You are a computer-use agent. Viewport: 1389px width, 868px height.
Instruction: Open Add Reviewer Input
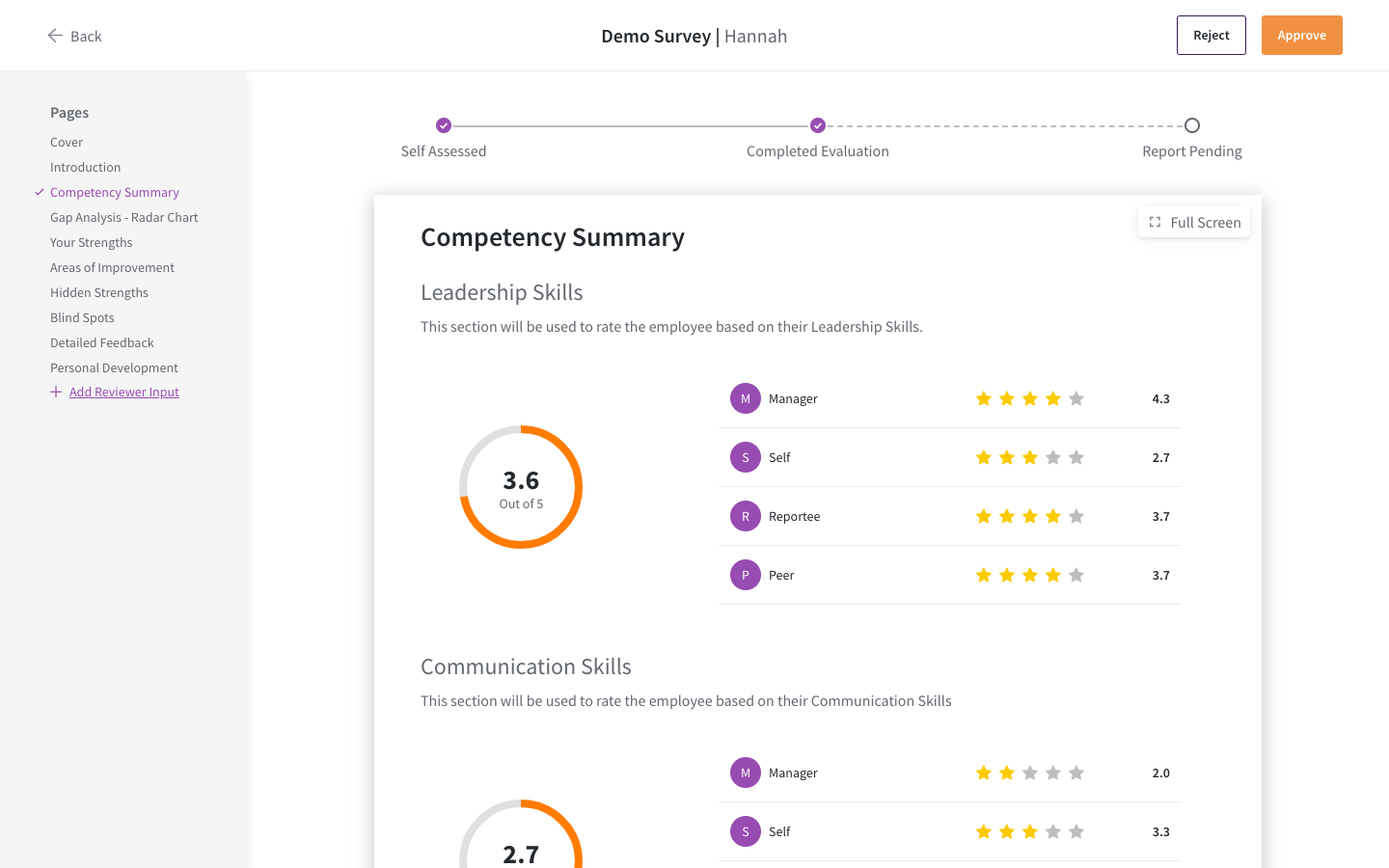tap(123, 392)
